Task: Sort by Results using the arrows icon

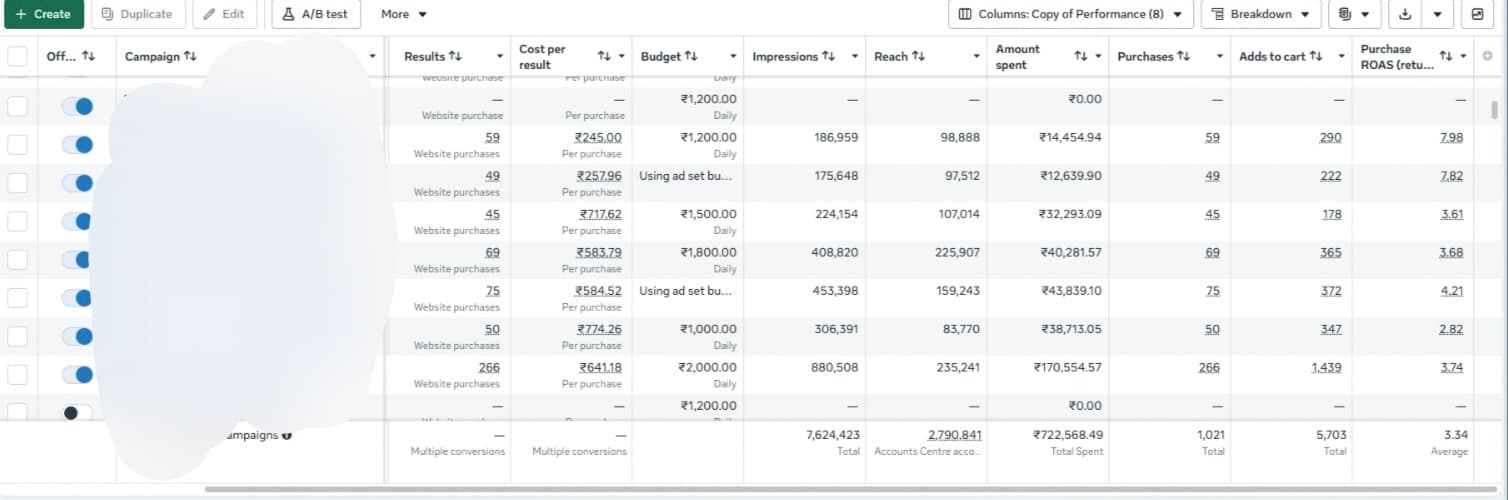Action: click(456, 56)
